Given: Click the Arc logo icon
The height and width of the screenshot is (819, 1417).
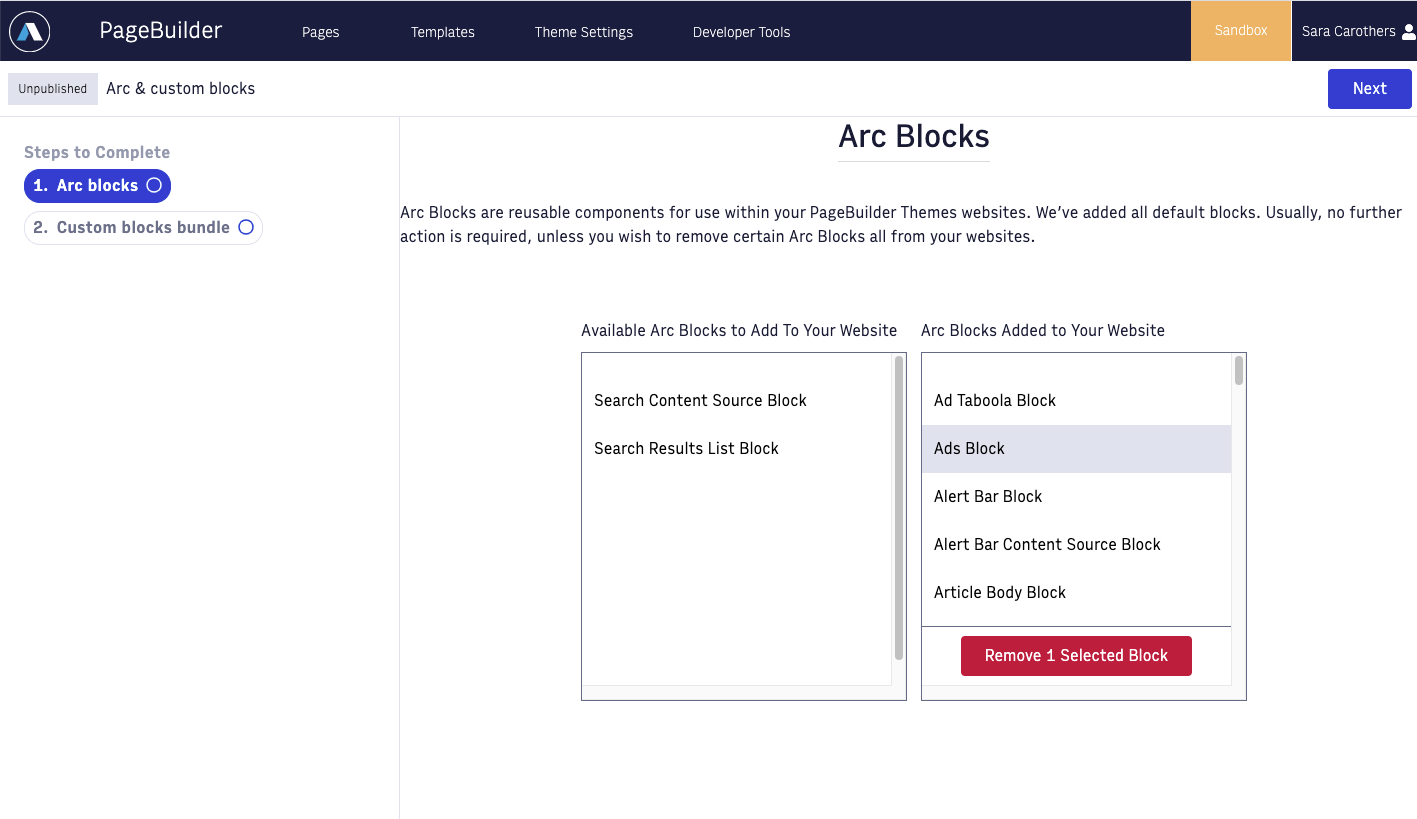Looking at the screenshot, I should 30,31.
